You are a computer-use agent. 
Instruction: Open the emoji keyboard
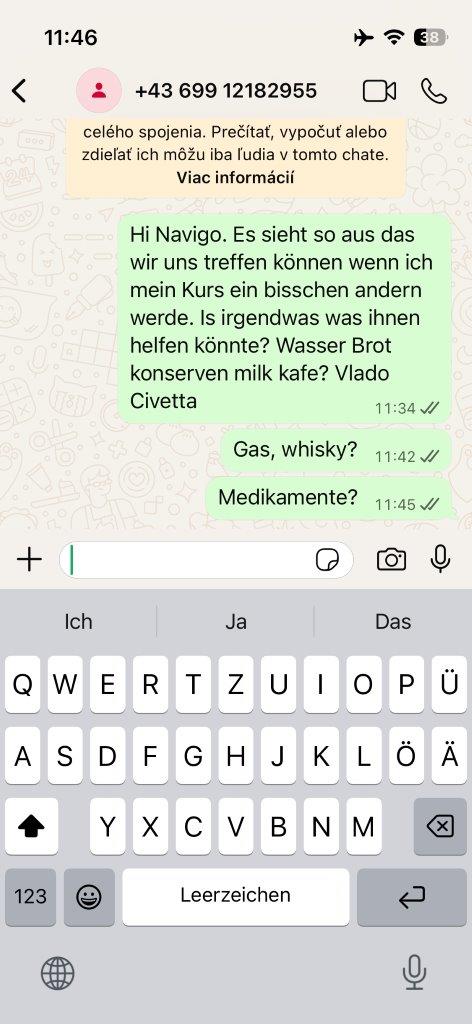89,897
